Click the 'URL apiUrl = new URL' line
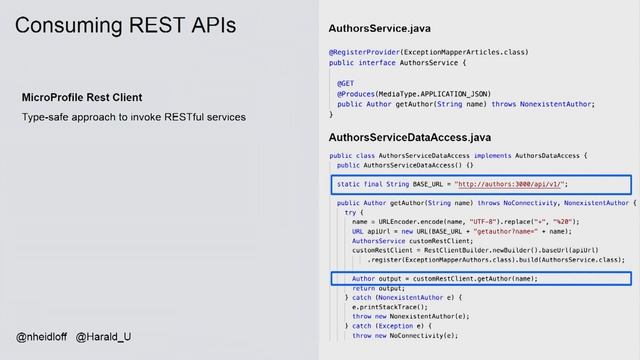The height and width of the screenshot is (360, 640). tap(462, 231)
